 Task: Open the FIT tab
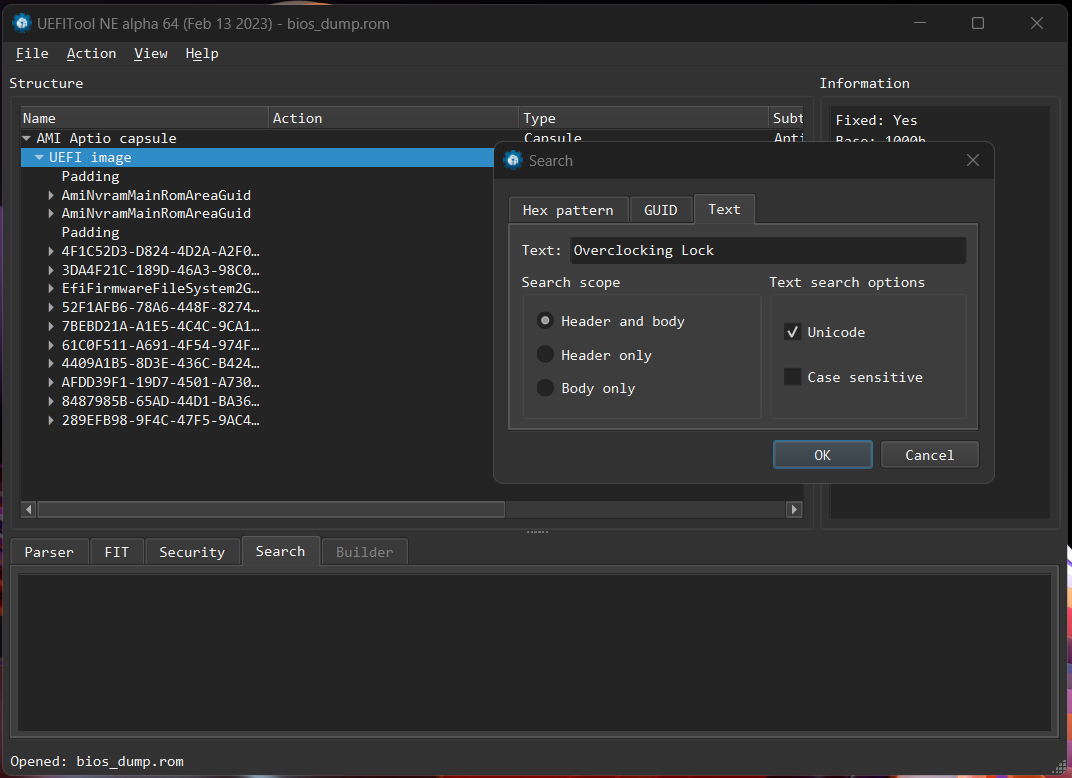click(116, 552)
